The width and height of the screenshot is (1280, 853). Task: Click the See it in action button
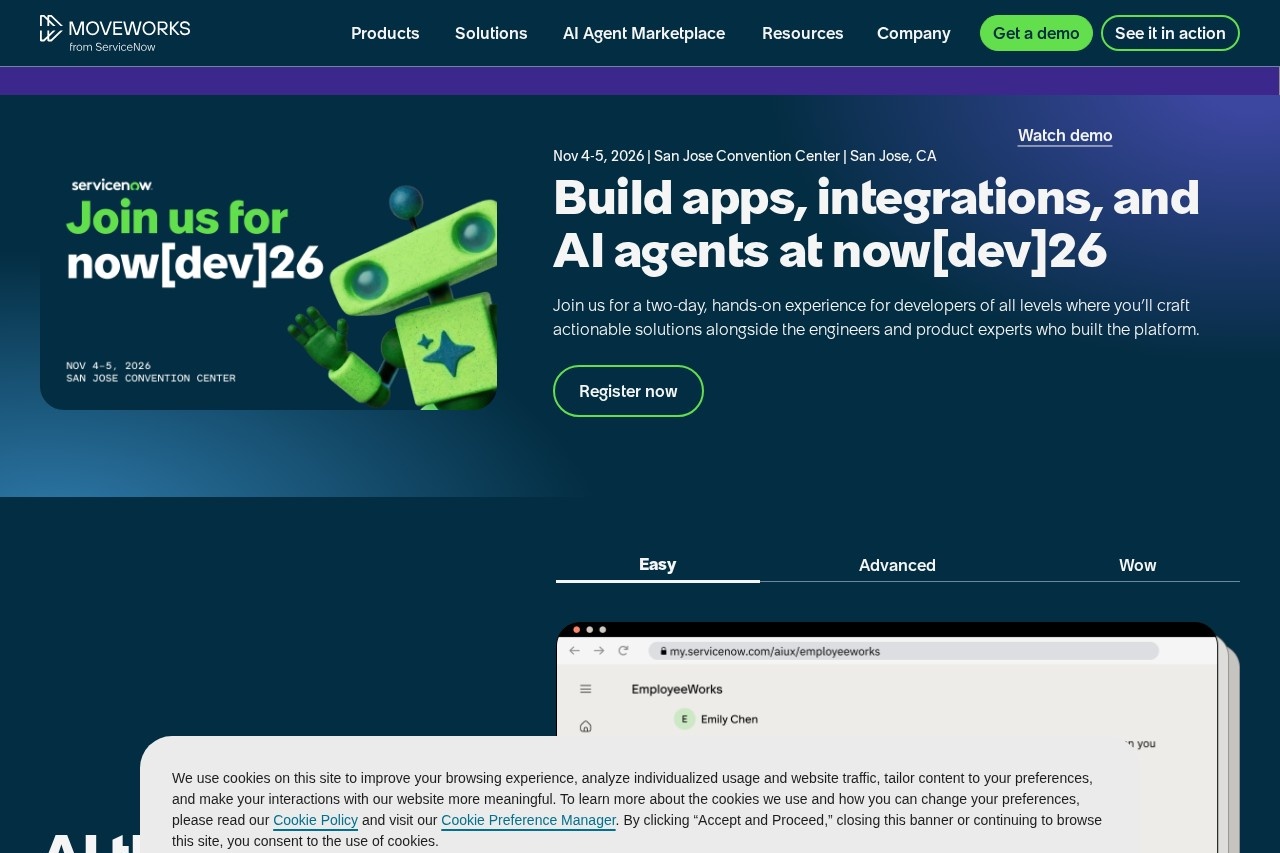pyautogui.click(x=1170, y=33)
